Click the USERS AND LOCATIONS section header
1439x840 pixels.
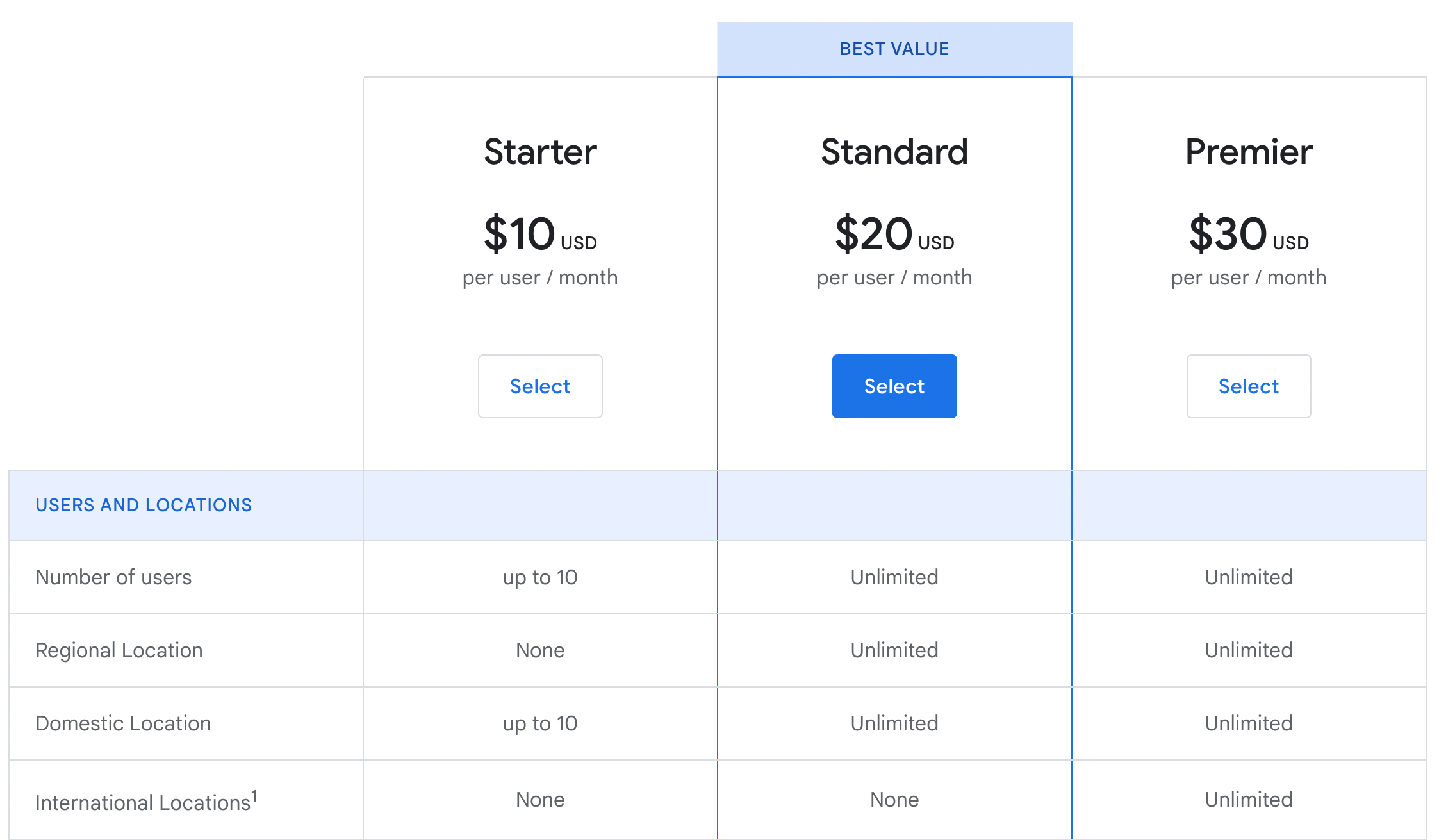coord(144,505)
